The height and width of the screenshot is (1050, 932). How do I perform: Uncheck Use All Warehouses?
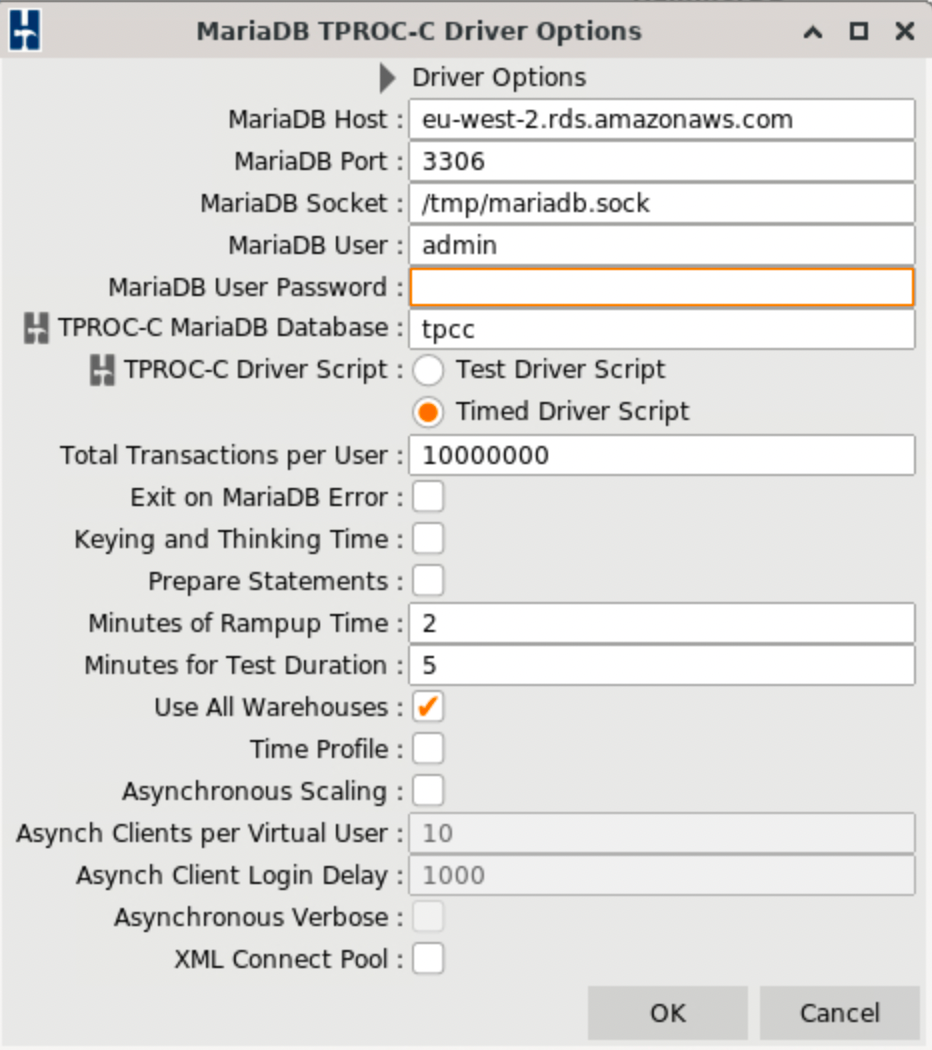tap(428, 707)
